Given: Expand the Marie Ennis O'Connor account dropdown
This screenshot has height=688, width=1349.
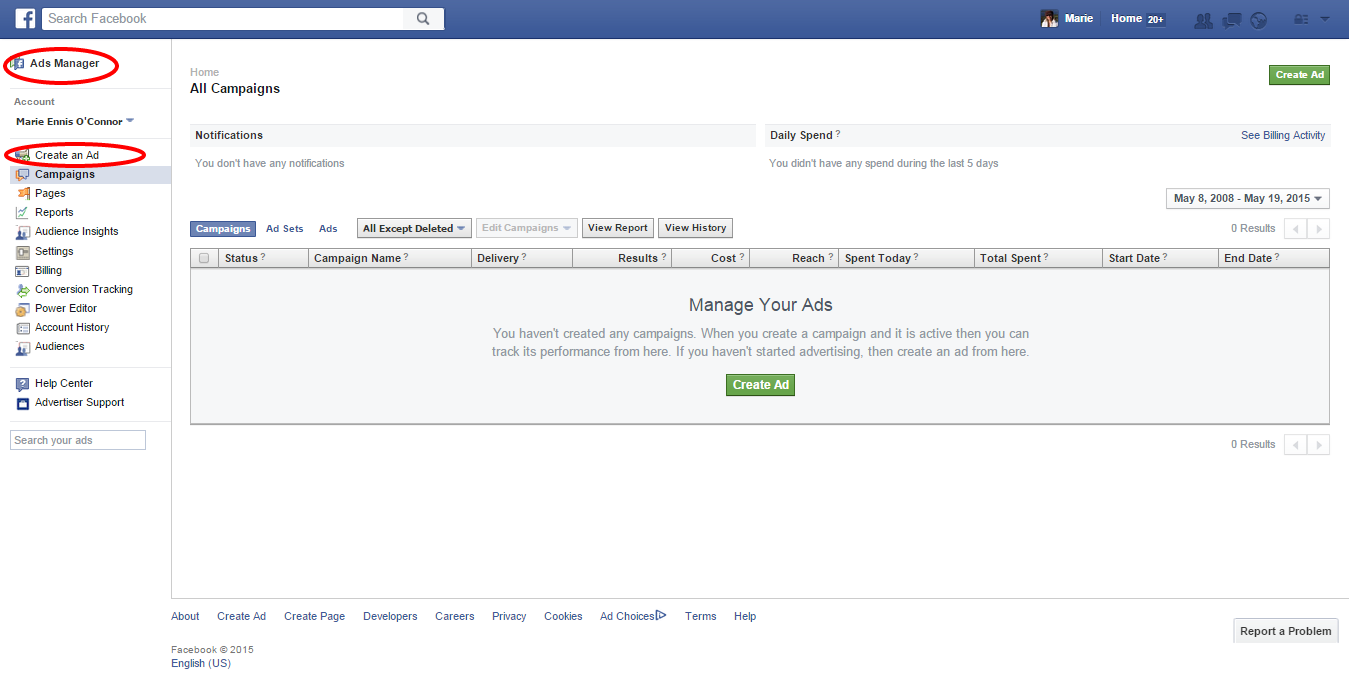Looking at the screenshot, I should (x=75, y=121).
